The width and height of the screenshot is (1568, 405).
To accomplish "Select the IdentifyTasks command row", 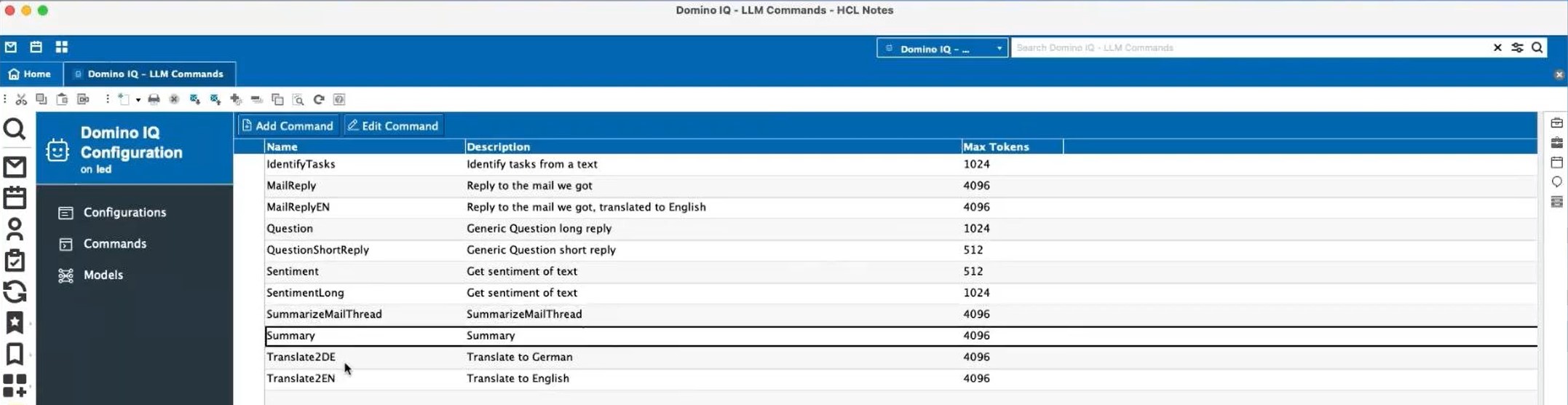I will 900,165.
